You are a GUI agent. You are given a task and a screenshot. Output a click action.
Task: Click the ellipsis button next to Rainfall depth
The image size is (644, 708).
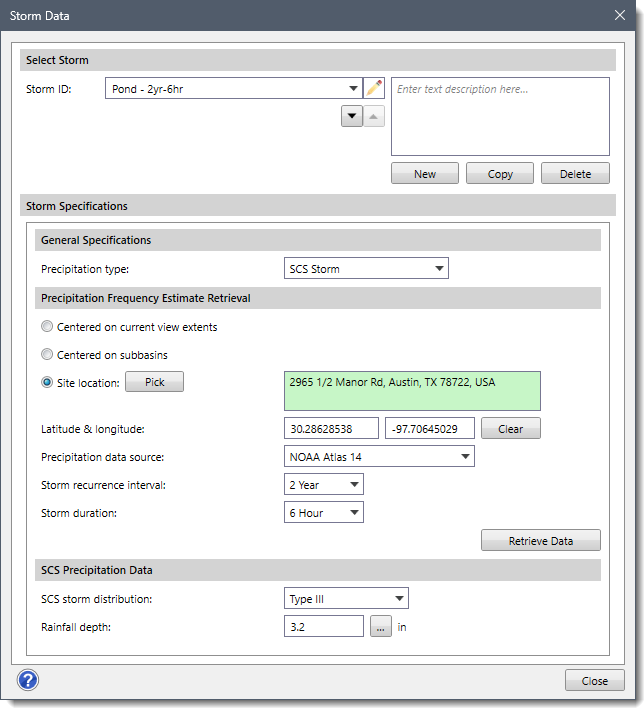pos(381,626)
